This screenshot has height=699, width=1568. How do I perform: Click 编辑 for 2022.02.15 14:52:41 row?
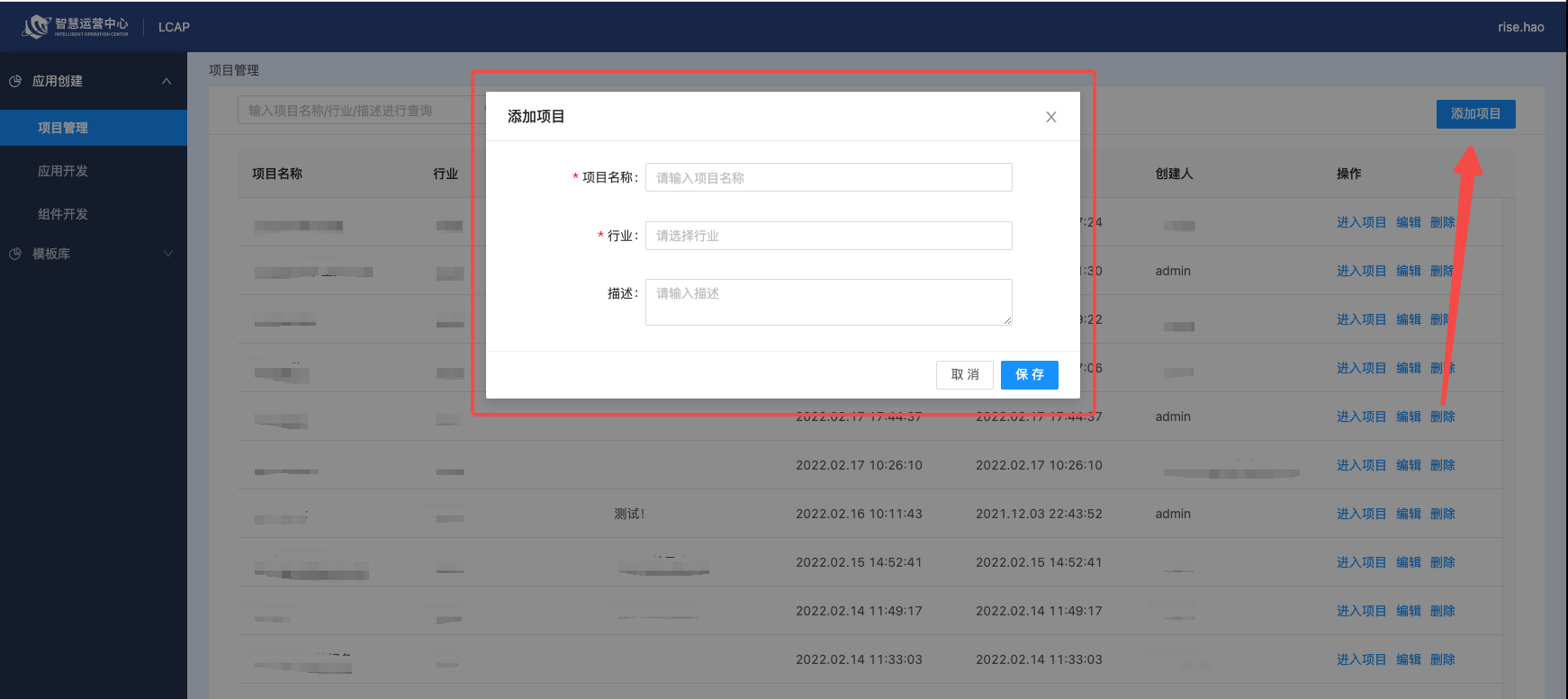(1409, 562)
